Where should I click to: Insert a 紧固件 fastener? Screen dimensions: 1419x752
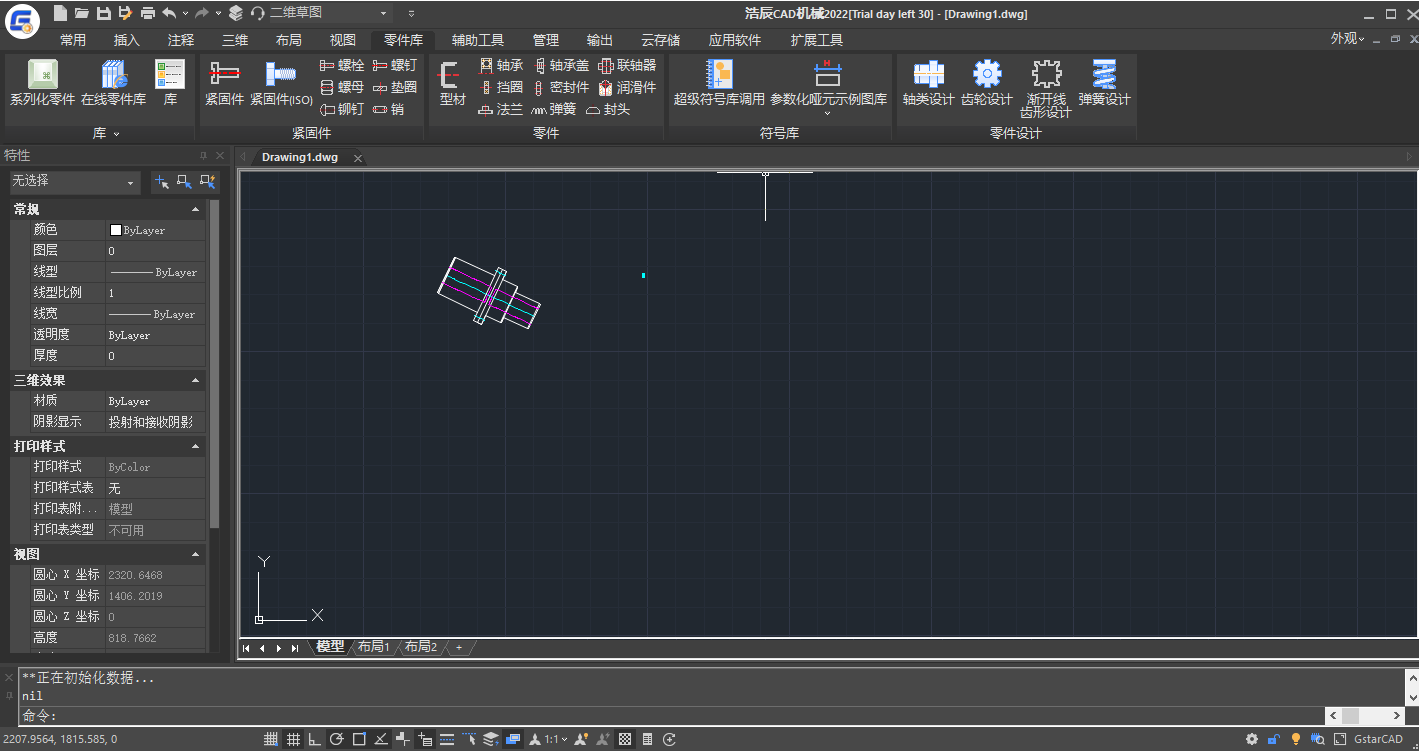pos(225,83)
